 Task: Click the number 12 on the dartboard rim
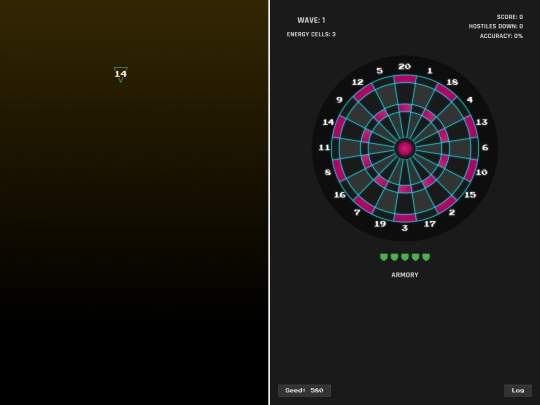pos(357,82)
